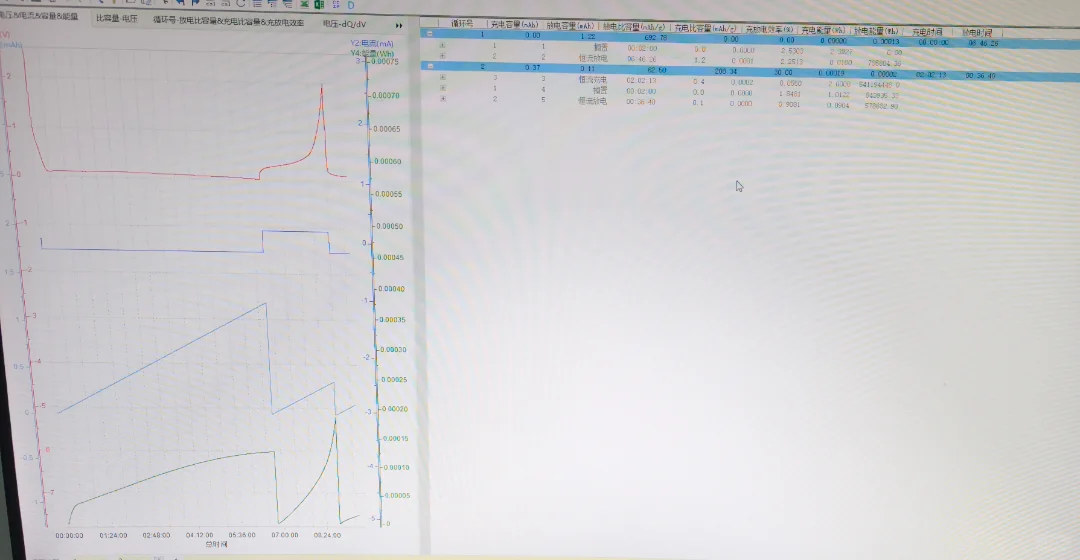
Task: Click the green X spreadsheet icon
Action: (304, 4)
